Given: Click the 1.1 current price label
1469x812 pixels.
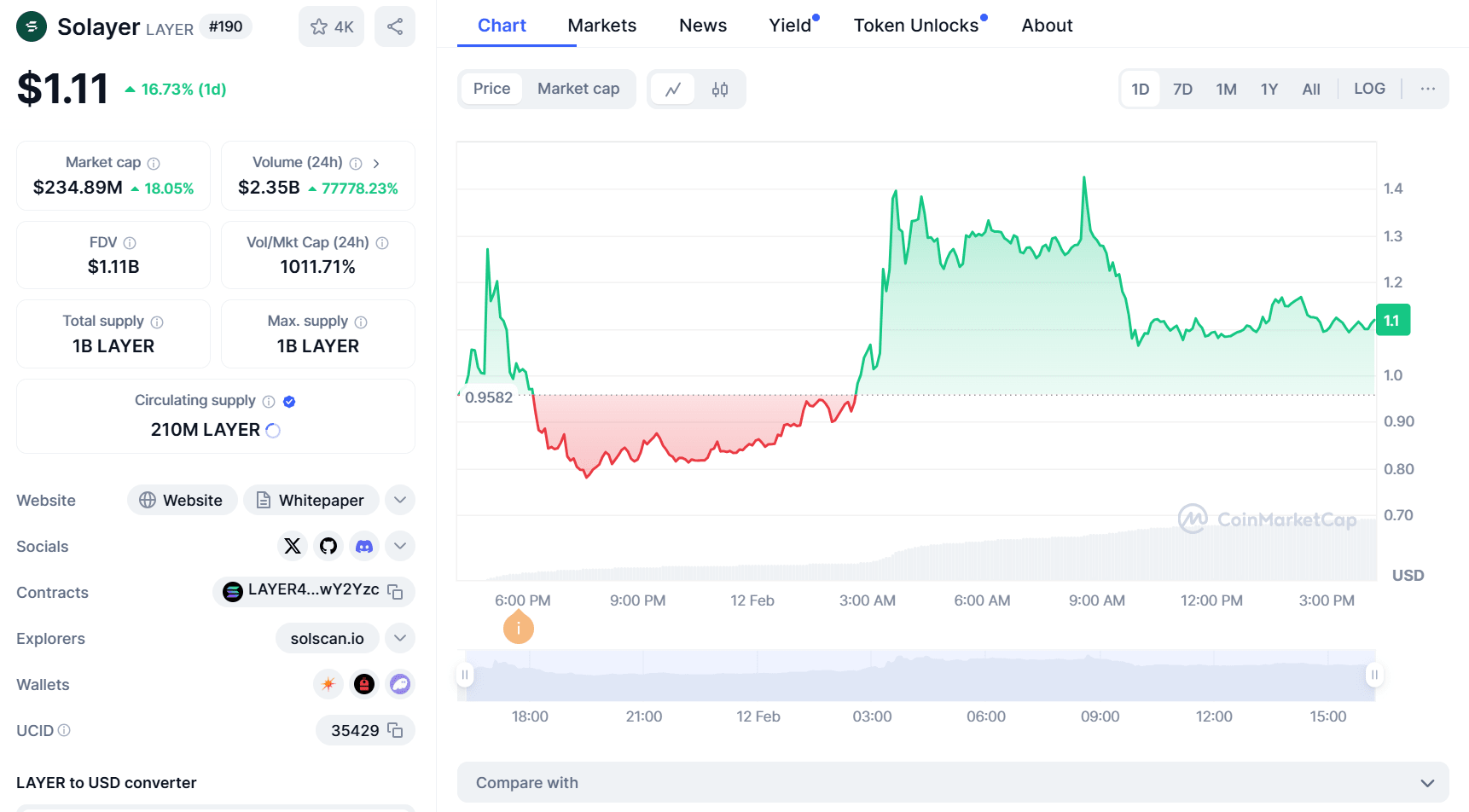Looking at the screenshot, I should (x=1393, y=321).
